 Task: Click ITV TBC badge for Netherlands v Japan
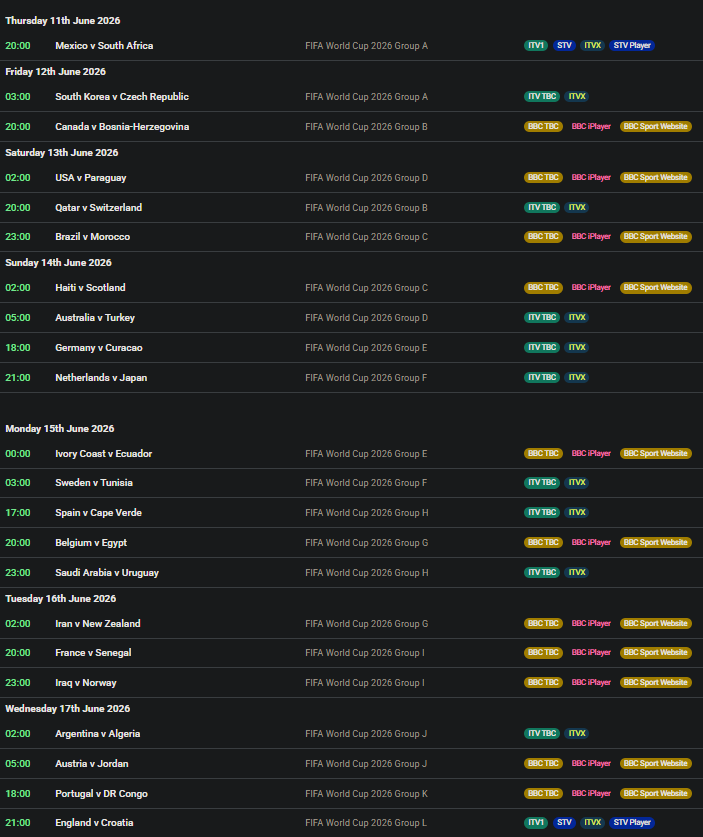pos(542,377)
